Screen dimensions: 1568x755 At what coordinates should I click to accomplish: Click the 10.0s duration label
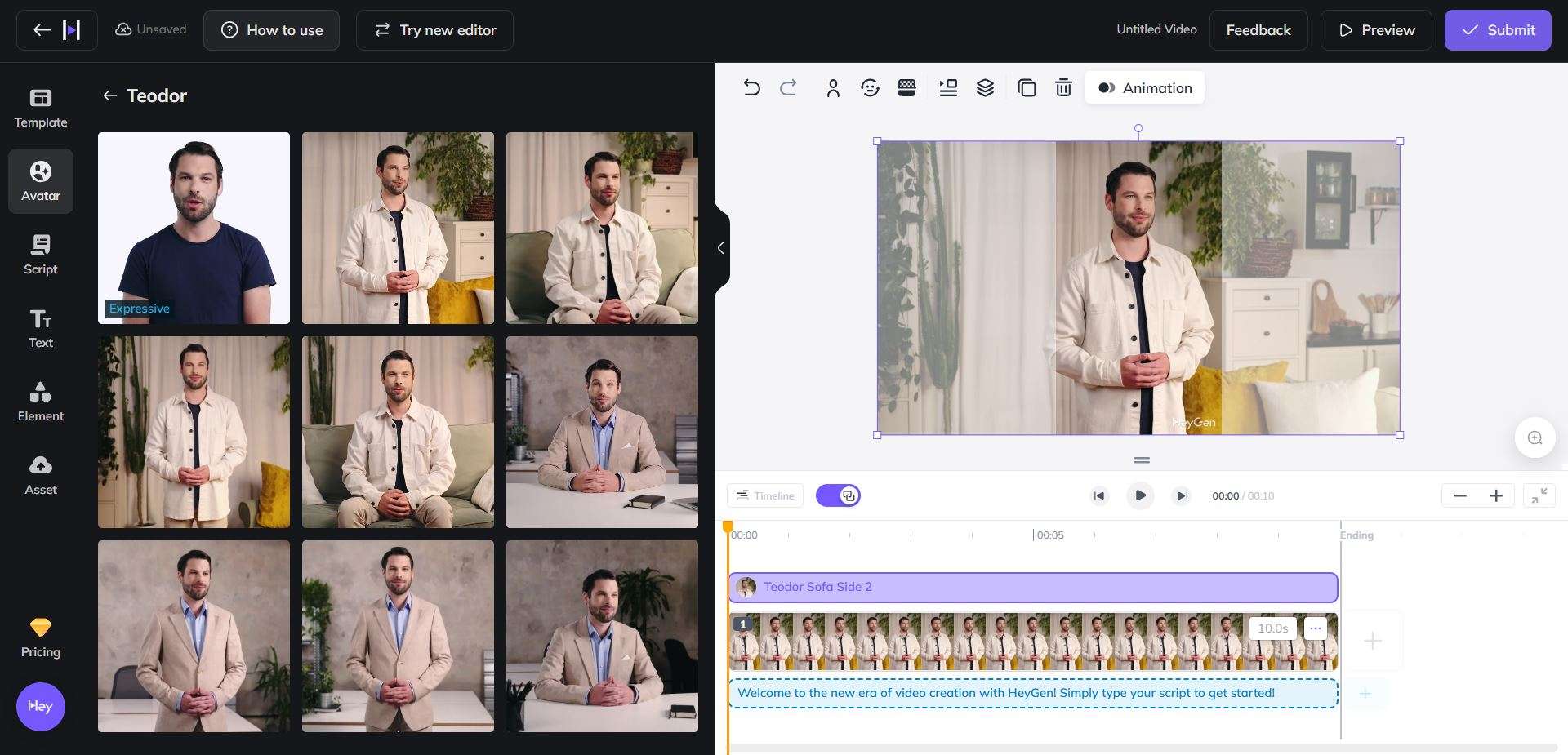tap(1272, 628)
